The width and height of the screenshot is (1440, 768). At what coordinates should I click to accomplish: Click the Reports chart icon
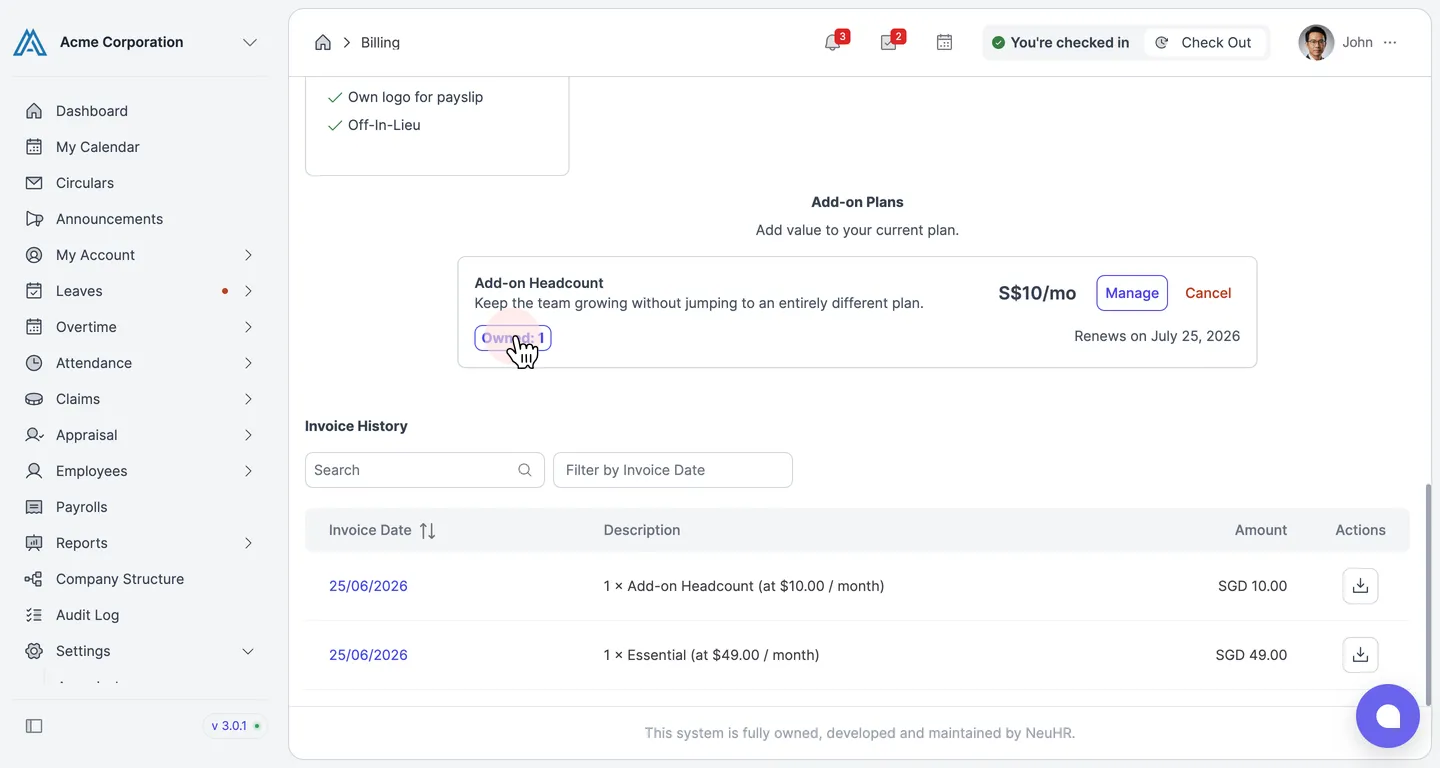coord(34,543)
